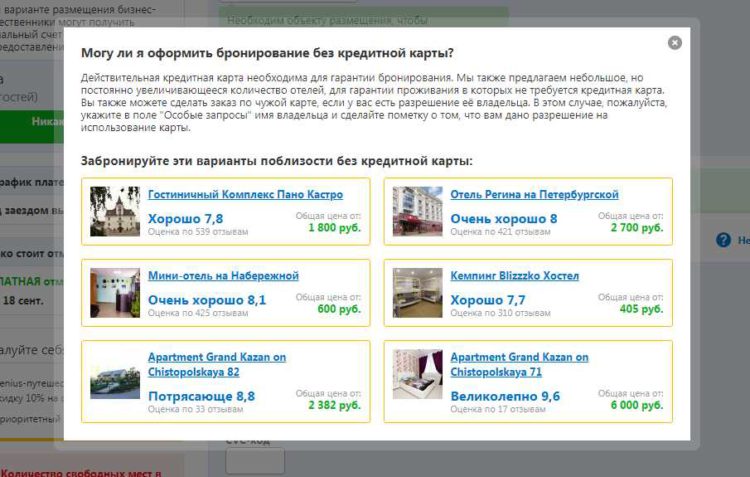Screen dimensions: 750x477
Task: Click Мини-отель на Набережной thumbnail
Action: [115, 293]
